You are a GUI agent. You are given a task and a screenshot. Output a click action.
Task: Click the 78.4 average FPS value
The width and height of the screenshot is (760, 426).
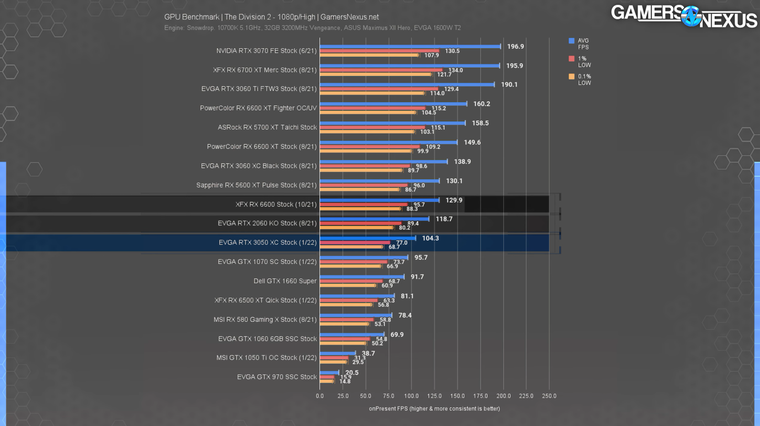coord(405,316)
